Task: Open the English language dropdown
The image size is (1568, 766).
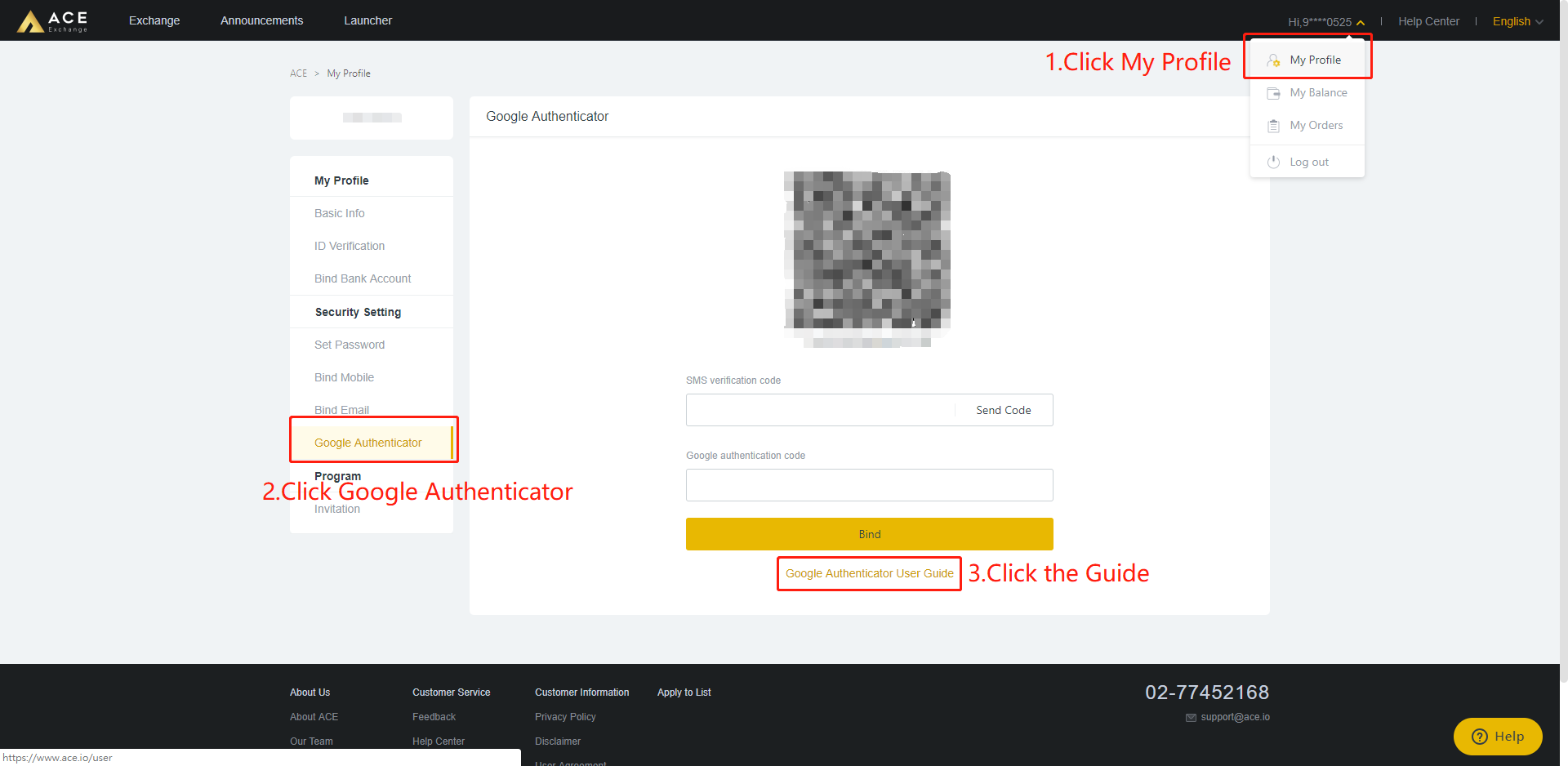Action: (1517, 21)
